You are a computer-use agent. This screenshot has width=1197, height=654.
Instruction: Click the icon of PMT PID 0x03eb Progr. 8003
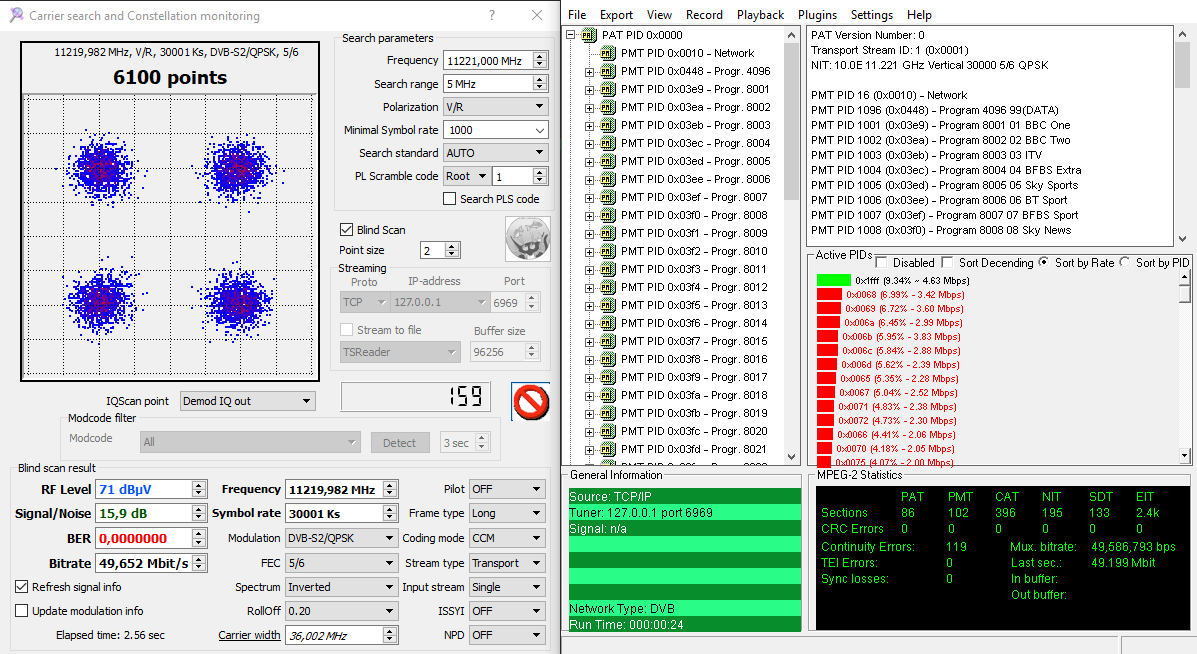pos(607,125)
